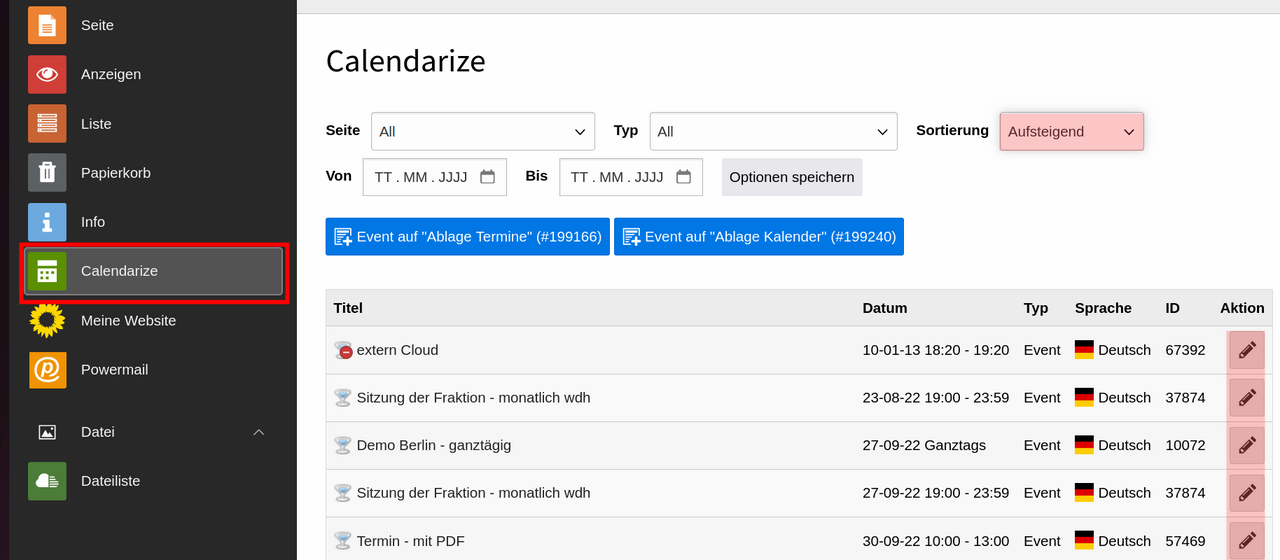1280x560 pixels.
Task: Open the Papierkorb trash icon
Action: click(47, 173)
